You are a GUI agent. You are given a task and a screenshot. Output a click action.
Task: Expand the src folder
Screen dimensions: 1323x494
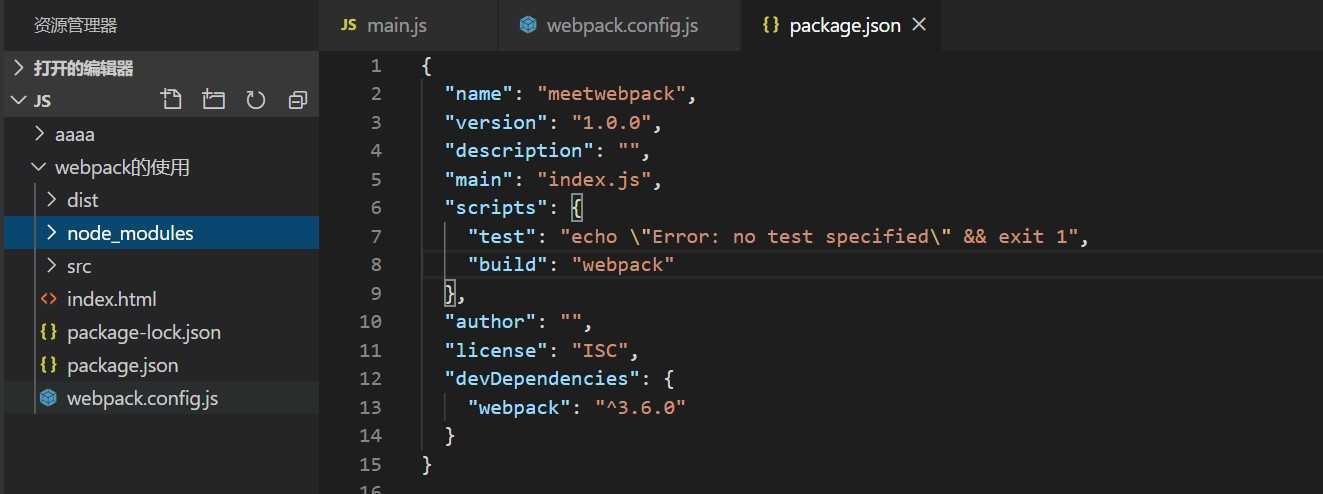tap(52, 266)
